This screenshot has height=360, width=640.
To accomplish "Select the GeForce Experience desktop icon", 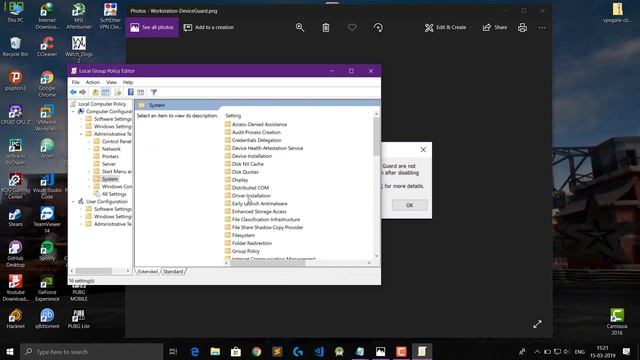I will 47,288.
